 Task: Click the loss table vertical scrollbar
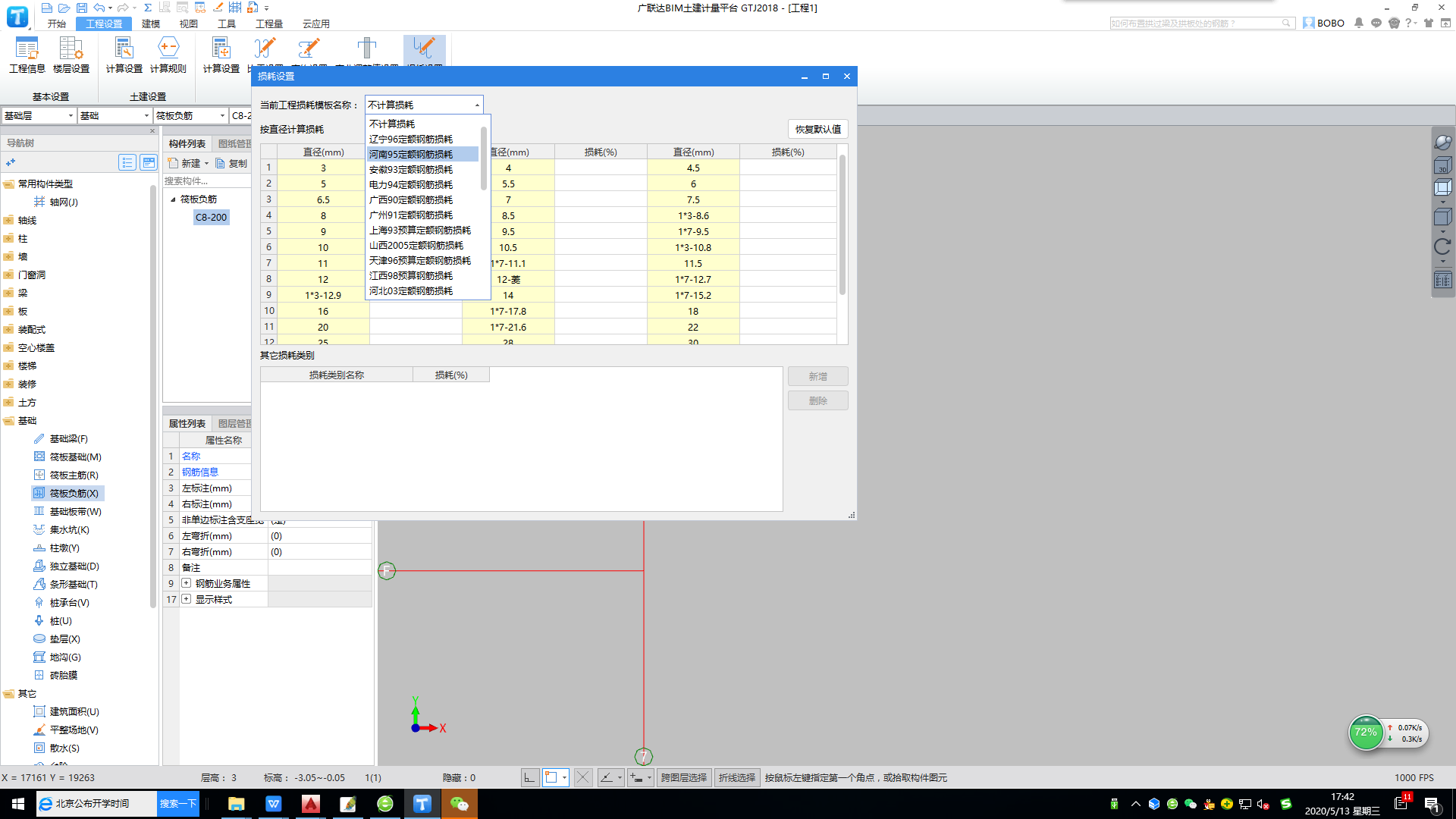point(842,226)
